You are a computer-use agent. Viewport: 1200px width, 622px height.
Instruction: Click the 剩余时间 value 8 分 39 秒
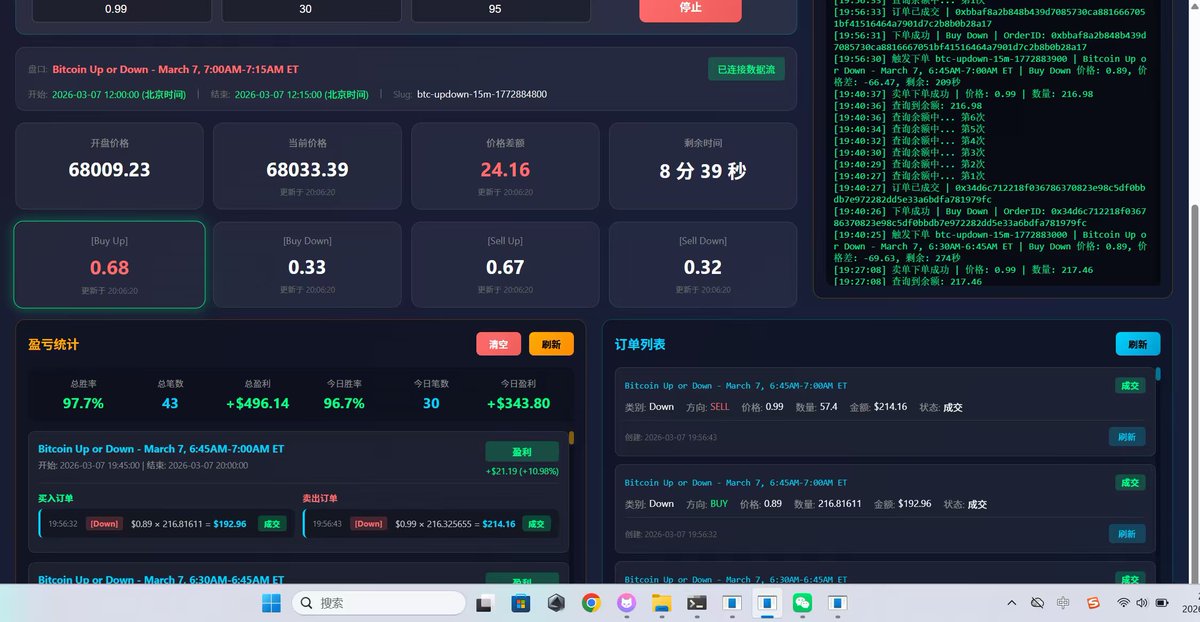pos(703,171)
